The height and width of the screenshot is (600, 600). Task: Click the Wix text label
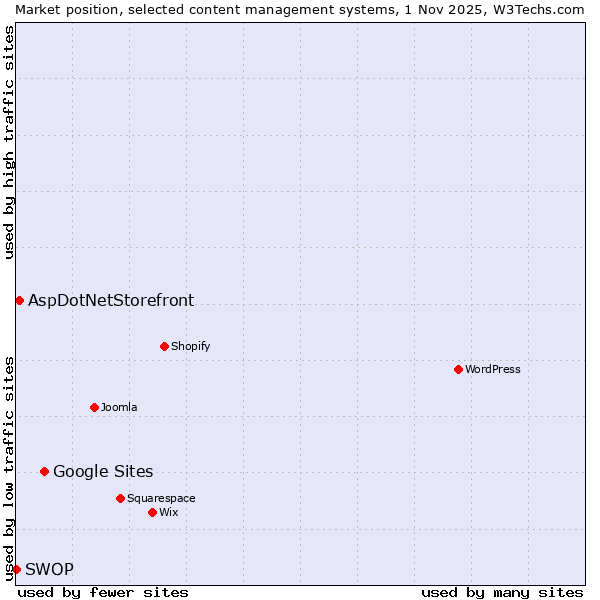(x=168, y=512)
